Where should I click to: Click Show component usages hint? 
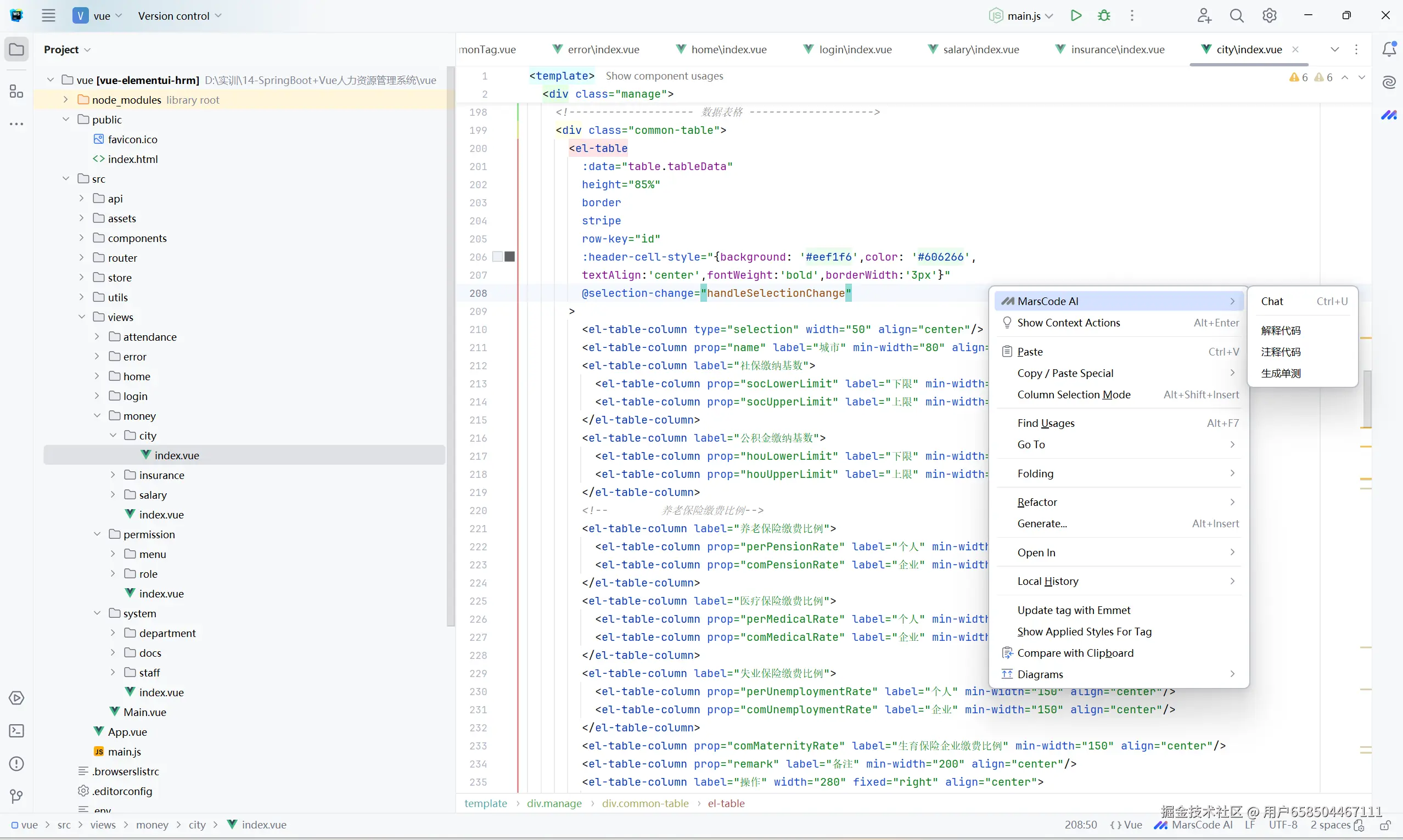tap(664, 76)
